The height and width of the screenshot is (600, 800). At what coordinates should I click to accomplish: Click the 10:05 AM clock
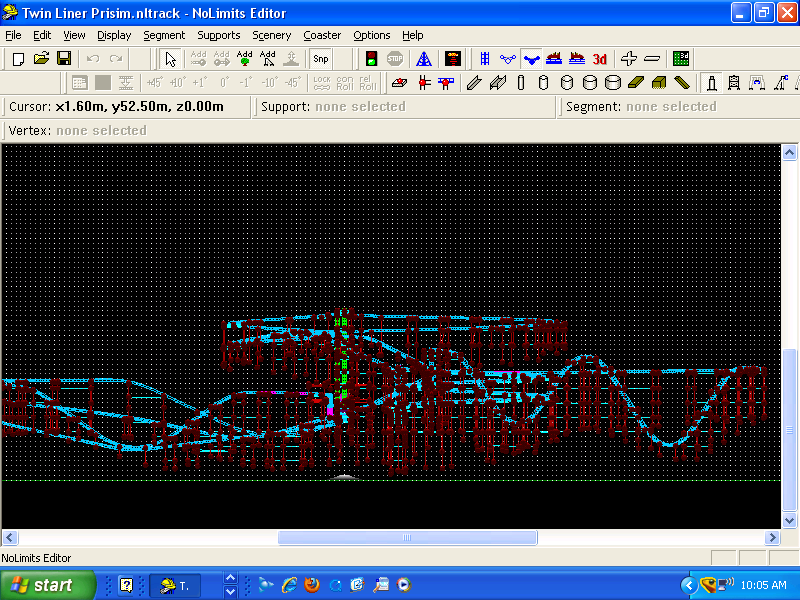tap(763, 585)
